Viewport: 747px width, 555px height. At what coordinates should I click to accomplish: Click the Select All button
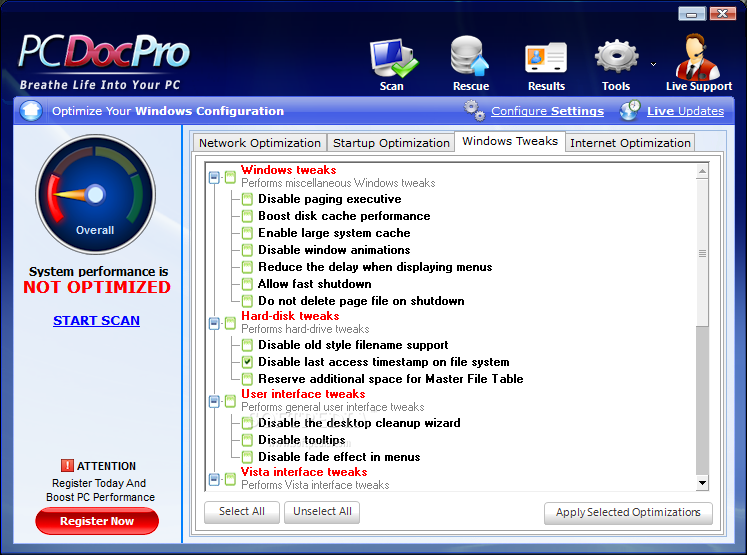click(x=242, y=512)
